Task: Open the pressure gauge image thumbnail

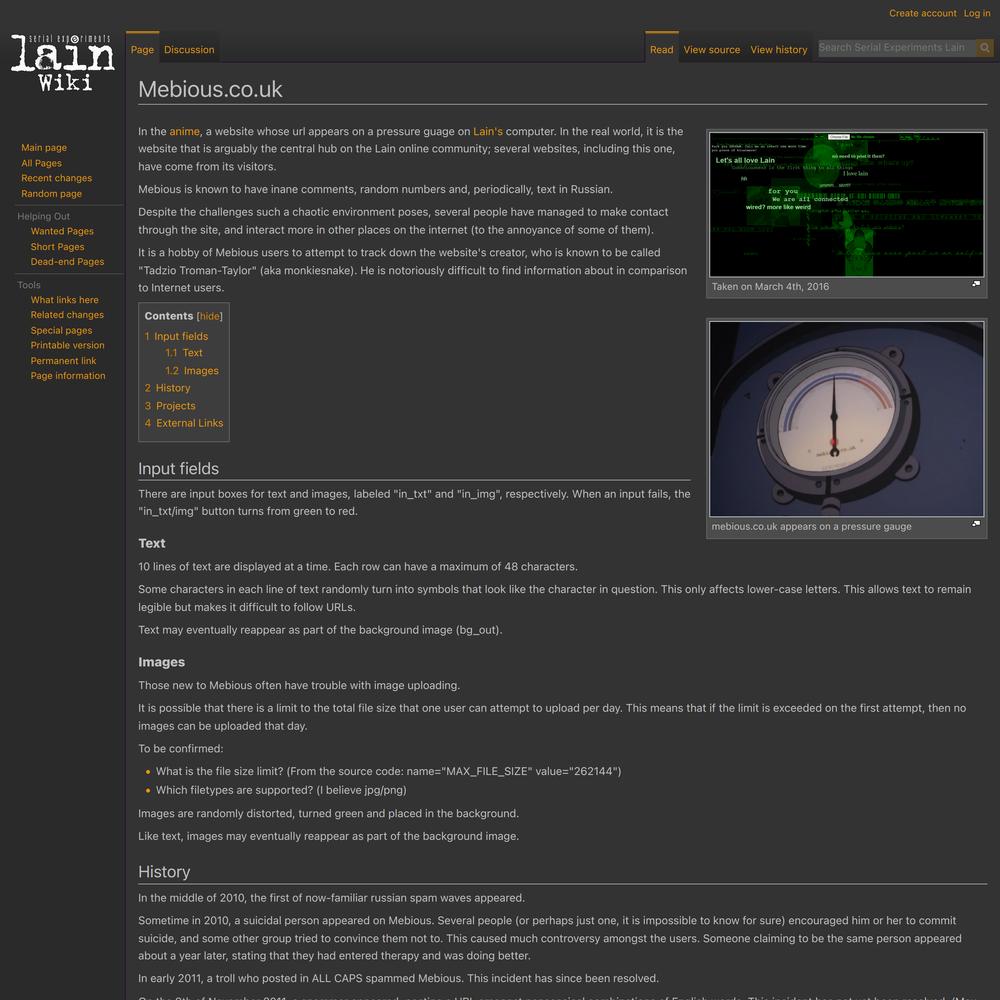Action: click(x=846, y=418)
